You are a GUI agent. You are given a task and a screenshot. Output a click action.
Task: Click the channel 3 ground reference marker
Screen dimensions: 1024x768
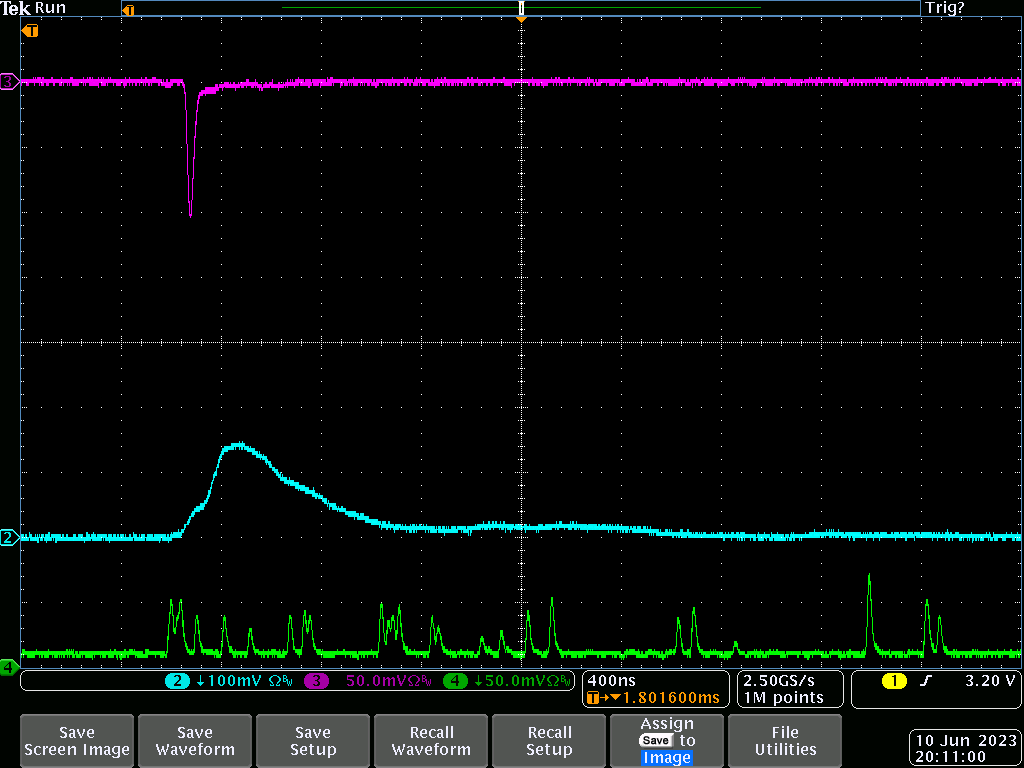(10, 82)
